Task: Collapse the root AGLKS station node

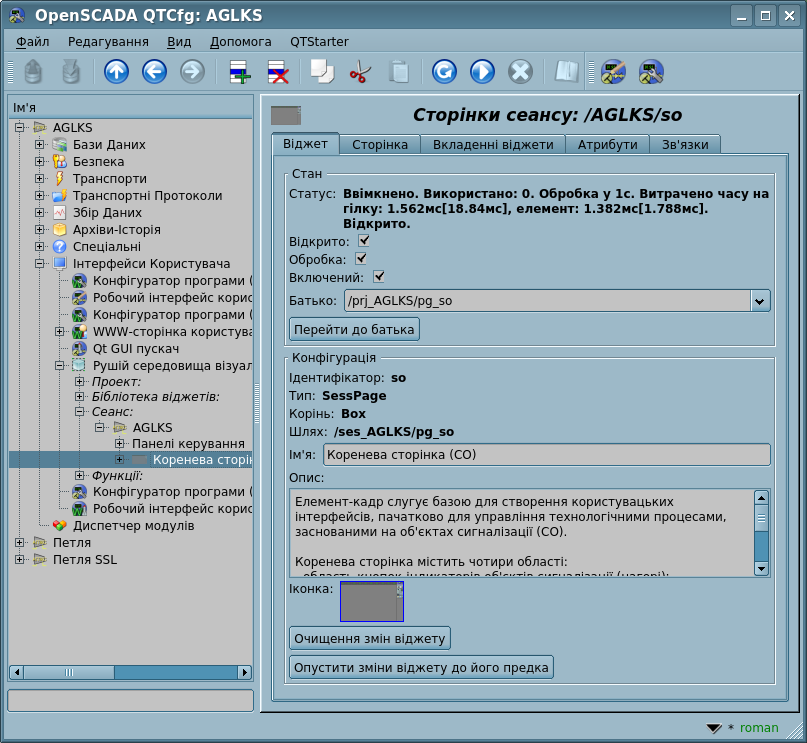Action: pos(20,127)
